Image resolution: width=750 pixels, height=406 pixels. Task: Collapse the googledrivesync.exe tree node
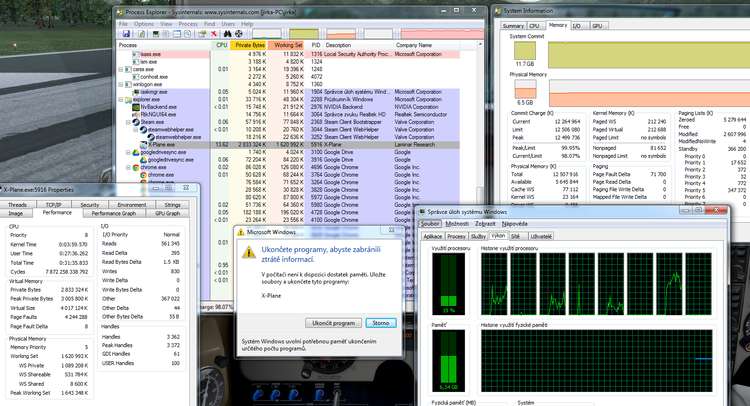[x=128, y=152]
